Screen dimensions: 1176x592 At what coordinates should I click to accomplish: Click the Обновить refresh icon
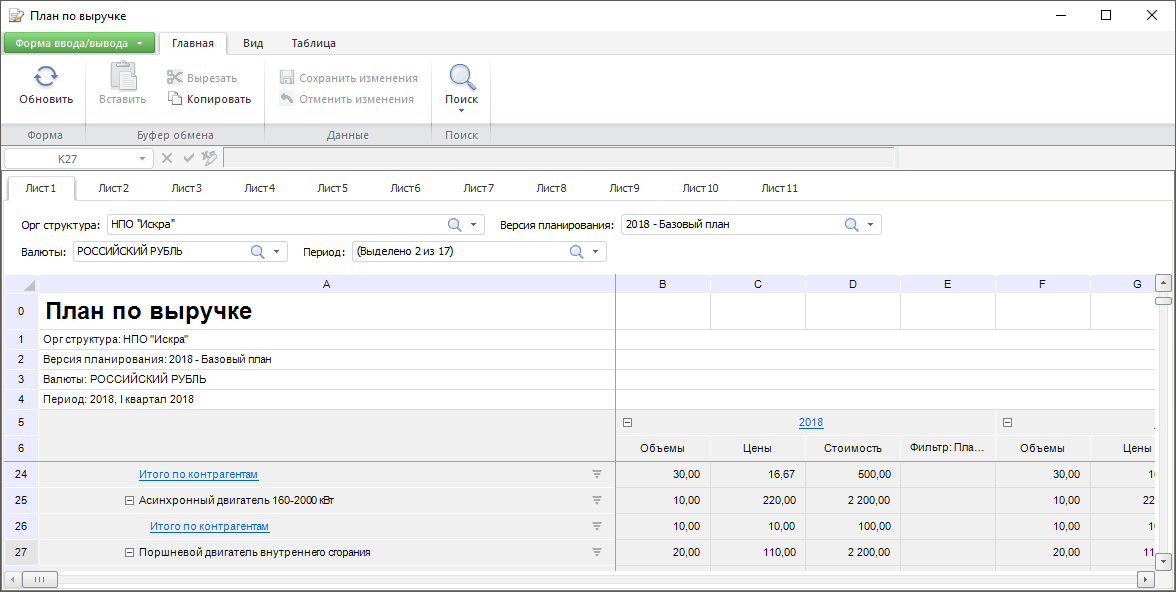[46, 77]
